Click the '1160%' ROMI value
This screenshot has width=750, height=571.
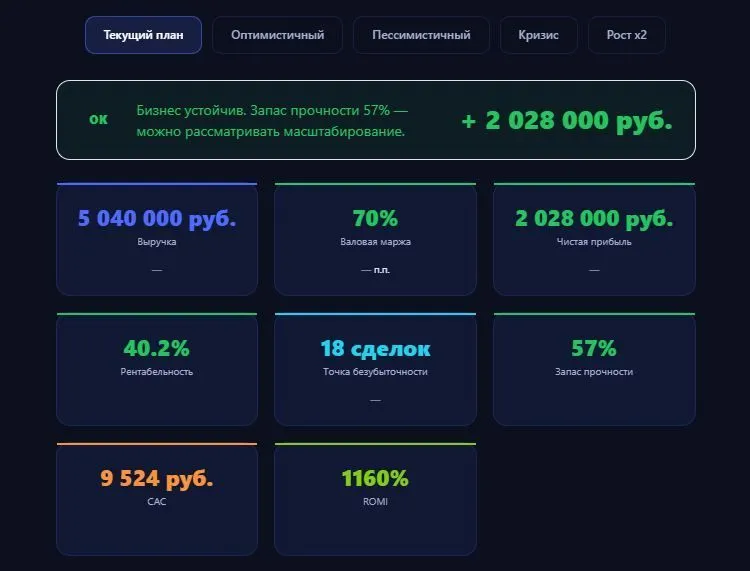[x=375, y=478]
